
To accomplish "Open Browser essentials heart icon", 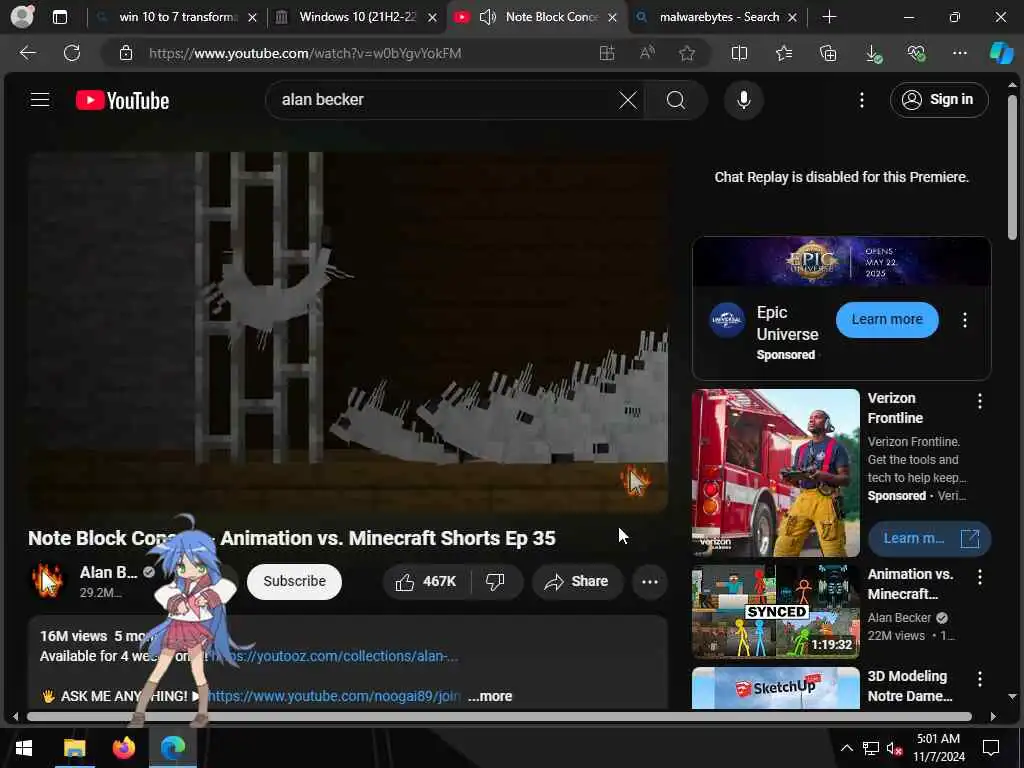I will tap(916, 53).
